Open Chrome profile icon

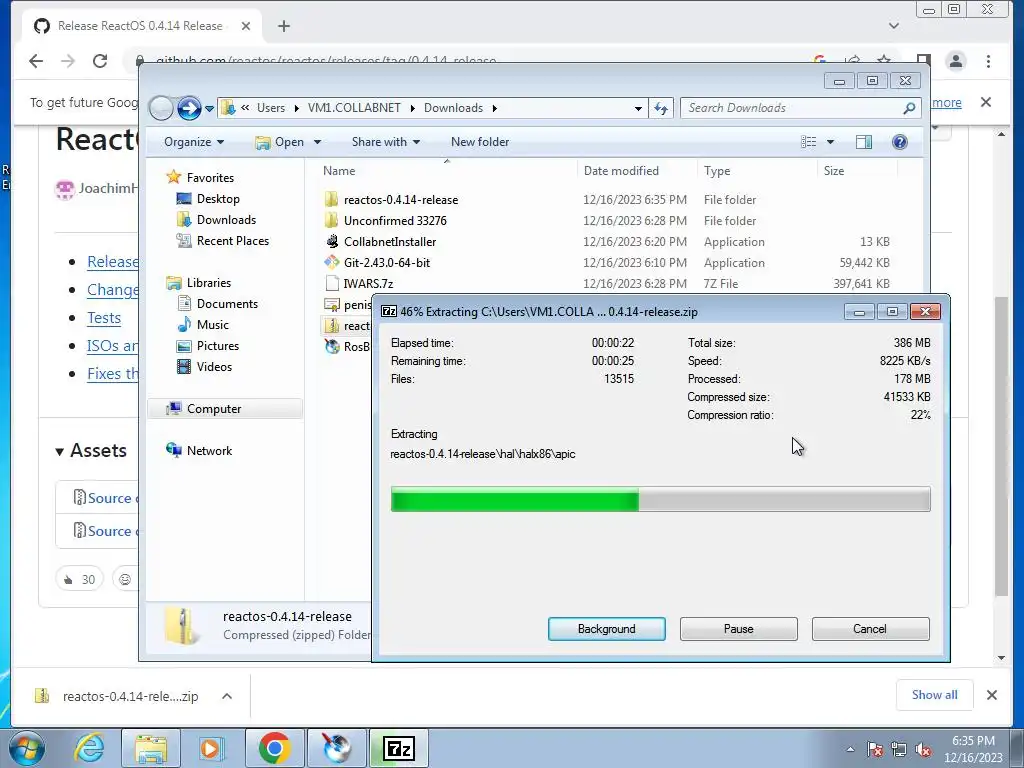click(x=955, y=61)
